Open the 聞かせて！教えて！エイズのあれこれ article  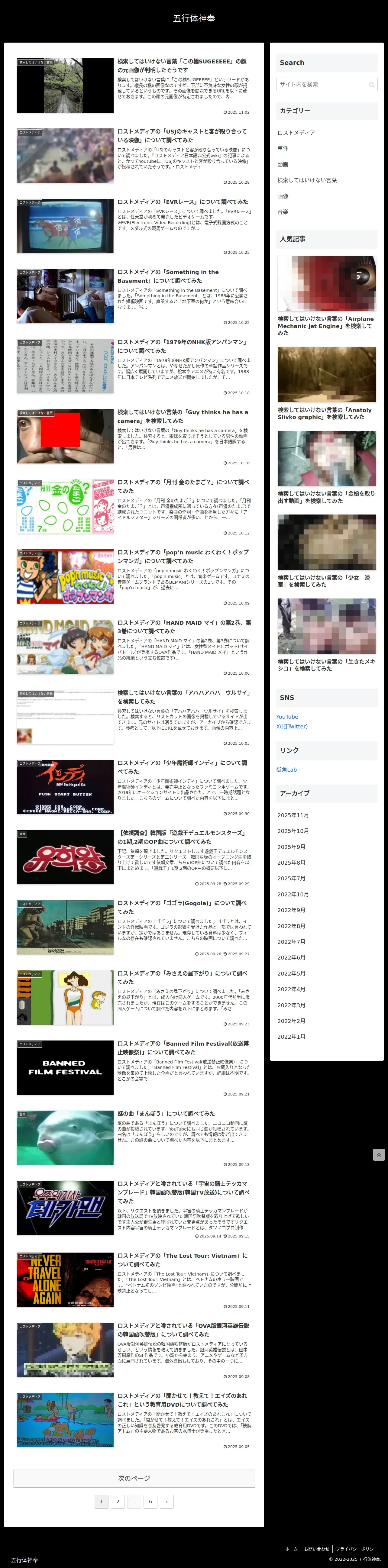[x=182, y=1400]
